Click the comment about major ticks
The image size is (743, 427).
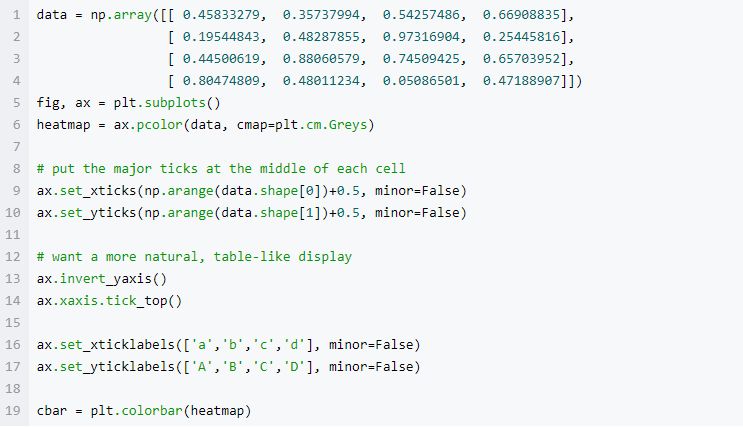[x=221, y=169]
